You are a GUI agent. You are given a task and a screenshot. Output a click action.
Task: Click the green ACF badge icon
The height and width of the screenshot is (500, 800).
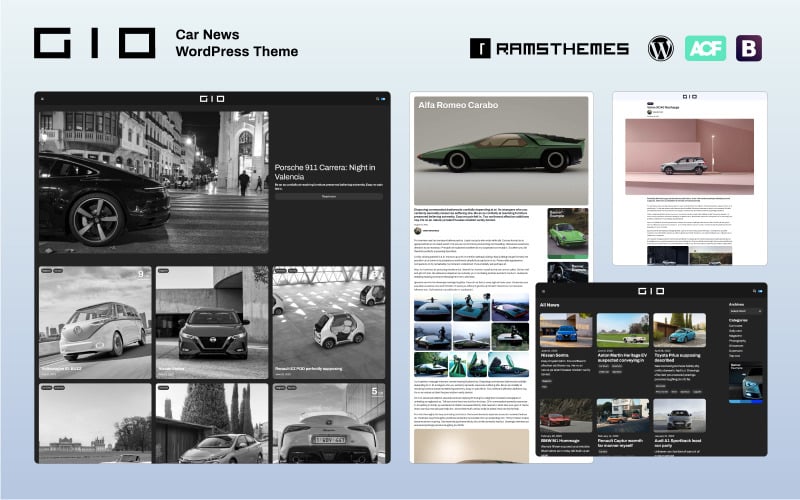[705, 47]
